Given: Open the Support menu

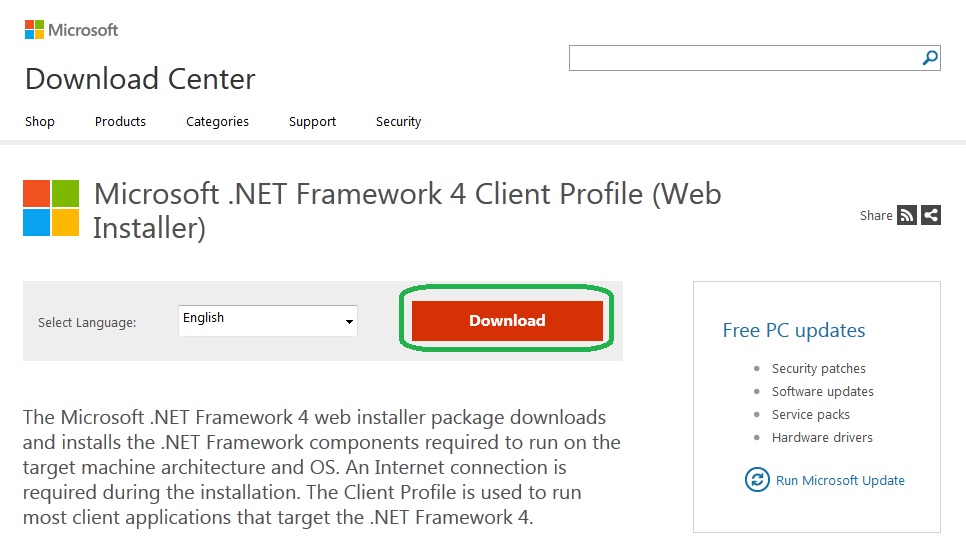Looking at the screenshot, I should click(312, 122).
